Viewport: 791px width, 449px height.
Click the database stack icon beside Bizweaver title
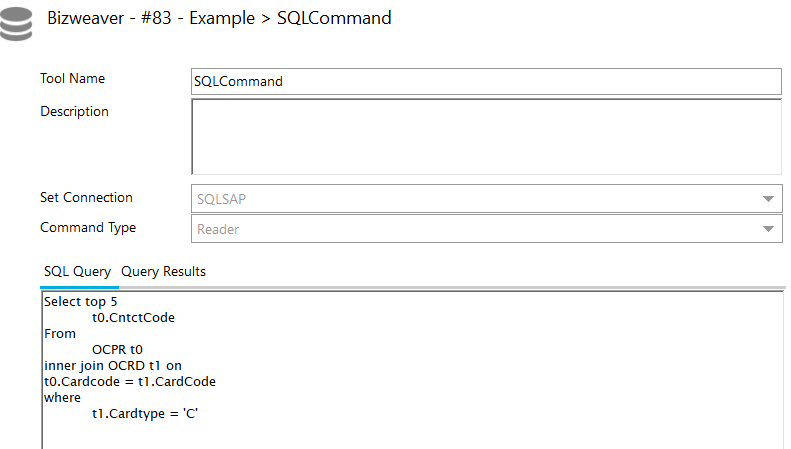[x=16, y=23]
